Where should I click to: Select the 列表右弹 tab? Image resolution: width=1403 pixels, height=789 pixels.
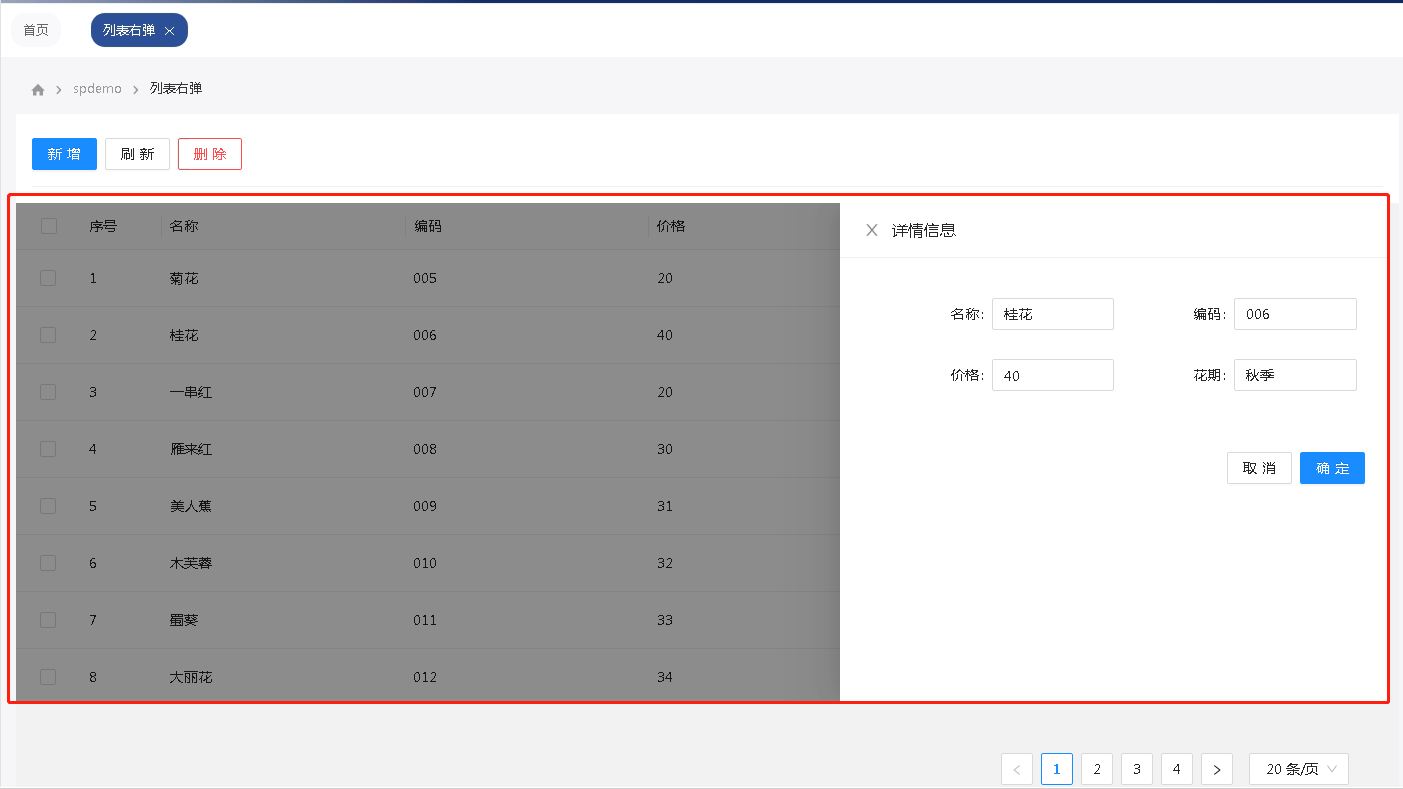pos(129,30)
